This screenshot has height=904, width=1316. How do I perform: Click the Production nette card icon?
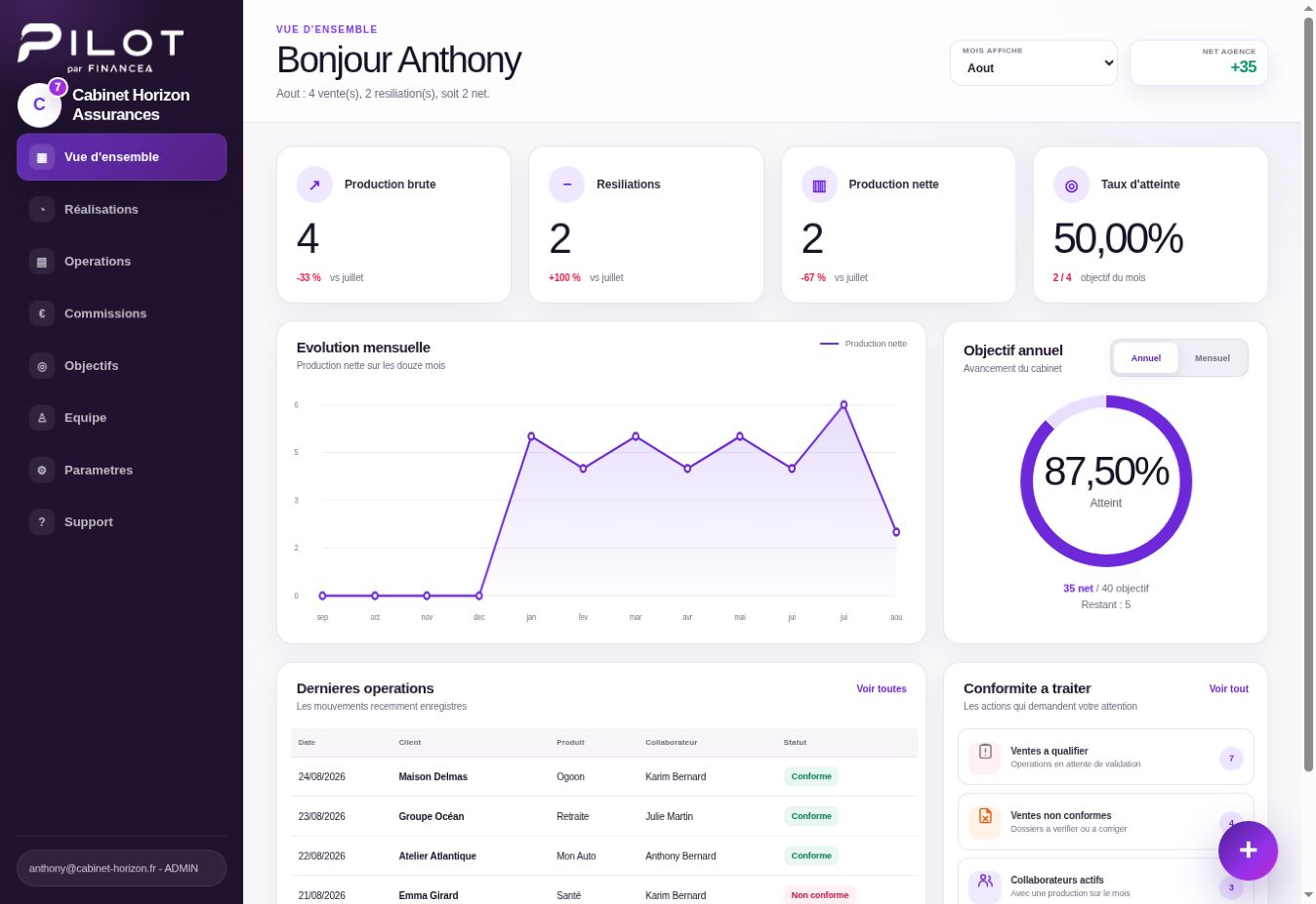click(x=819, y=185)
